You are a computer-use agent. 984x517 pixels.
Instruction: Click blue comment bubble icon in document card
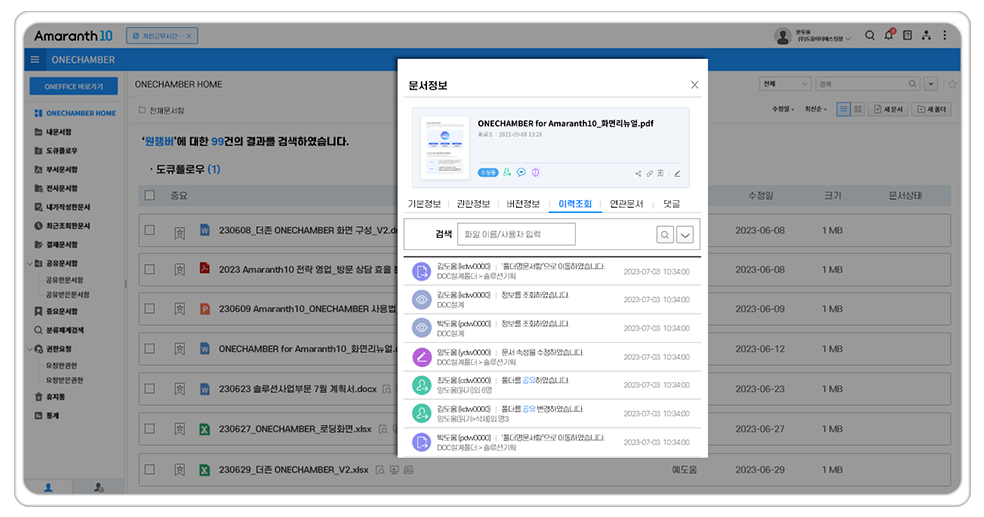521,173
